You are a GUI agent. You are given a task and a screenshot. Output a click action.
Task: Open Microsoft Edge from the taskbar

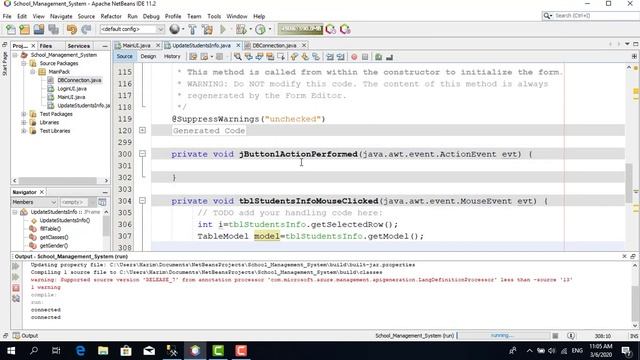point(80,351)
